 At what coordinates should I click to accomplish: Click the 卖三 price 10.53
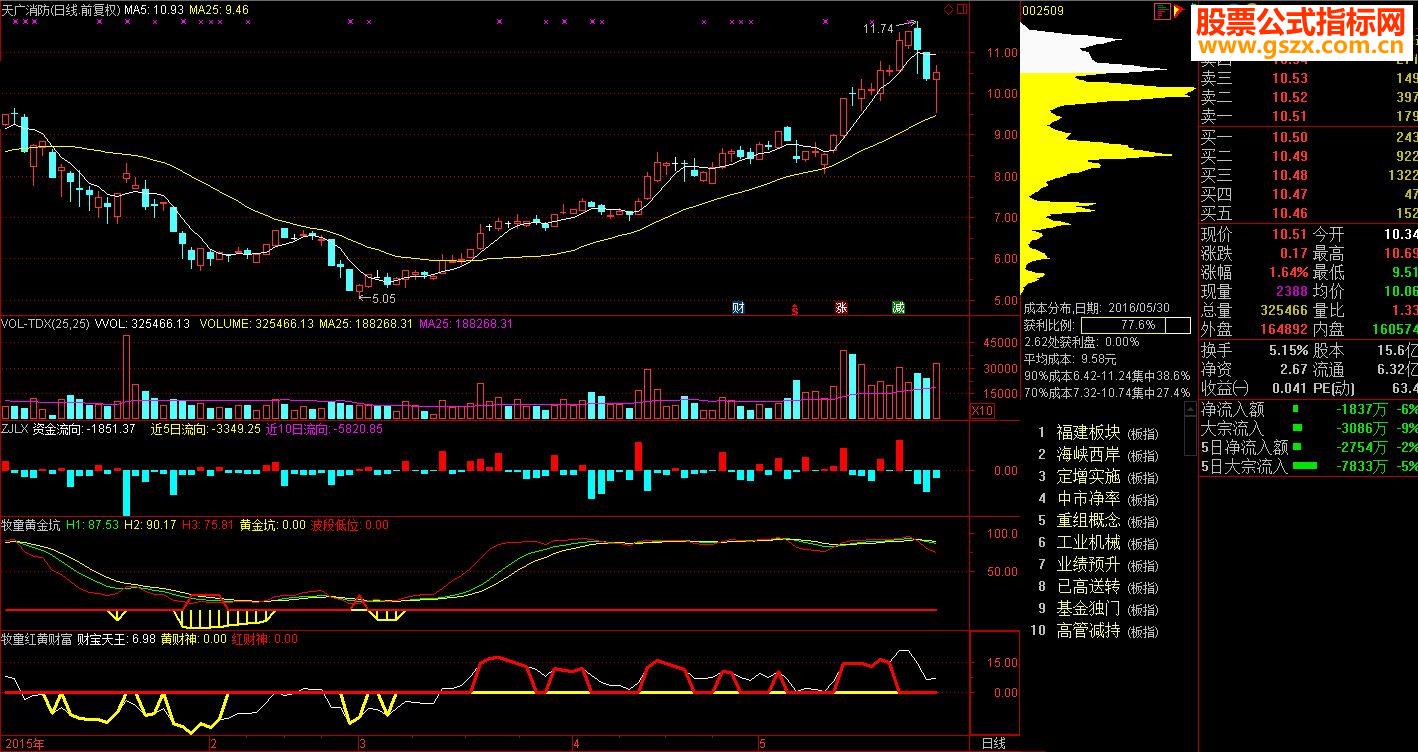pyautogui.click(x=1289, y=78)
